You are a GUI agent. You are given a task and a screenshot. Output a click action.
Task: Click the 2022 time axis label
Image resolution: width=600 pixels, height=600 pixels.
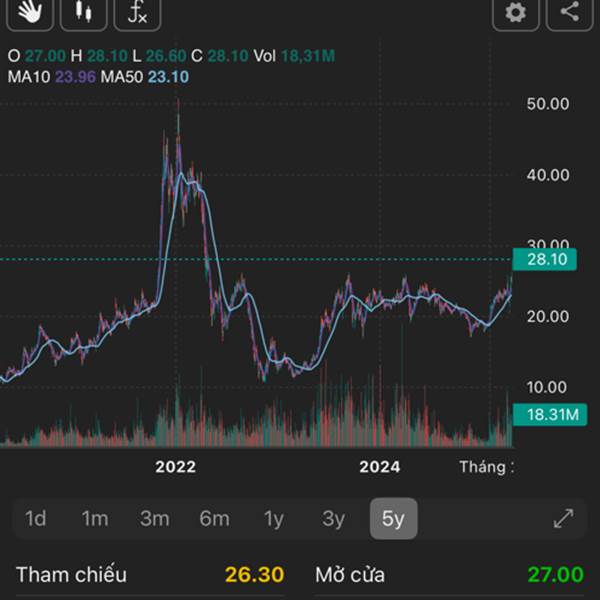click(x=176, y=467)
